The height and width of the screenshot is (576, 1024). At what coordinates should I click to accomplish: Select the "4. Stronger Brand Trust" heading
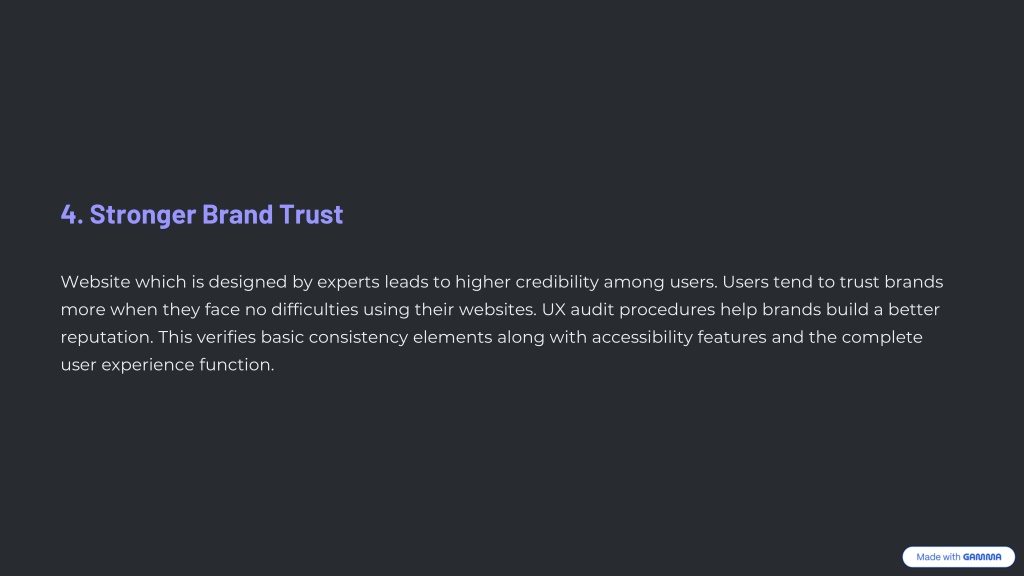coord(202,214)
